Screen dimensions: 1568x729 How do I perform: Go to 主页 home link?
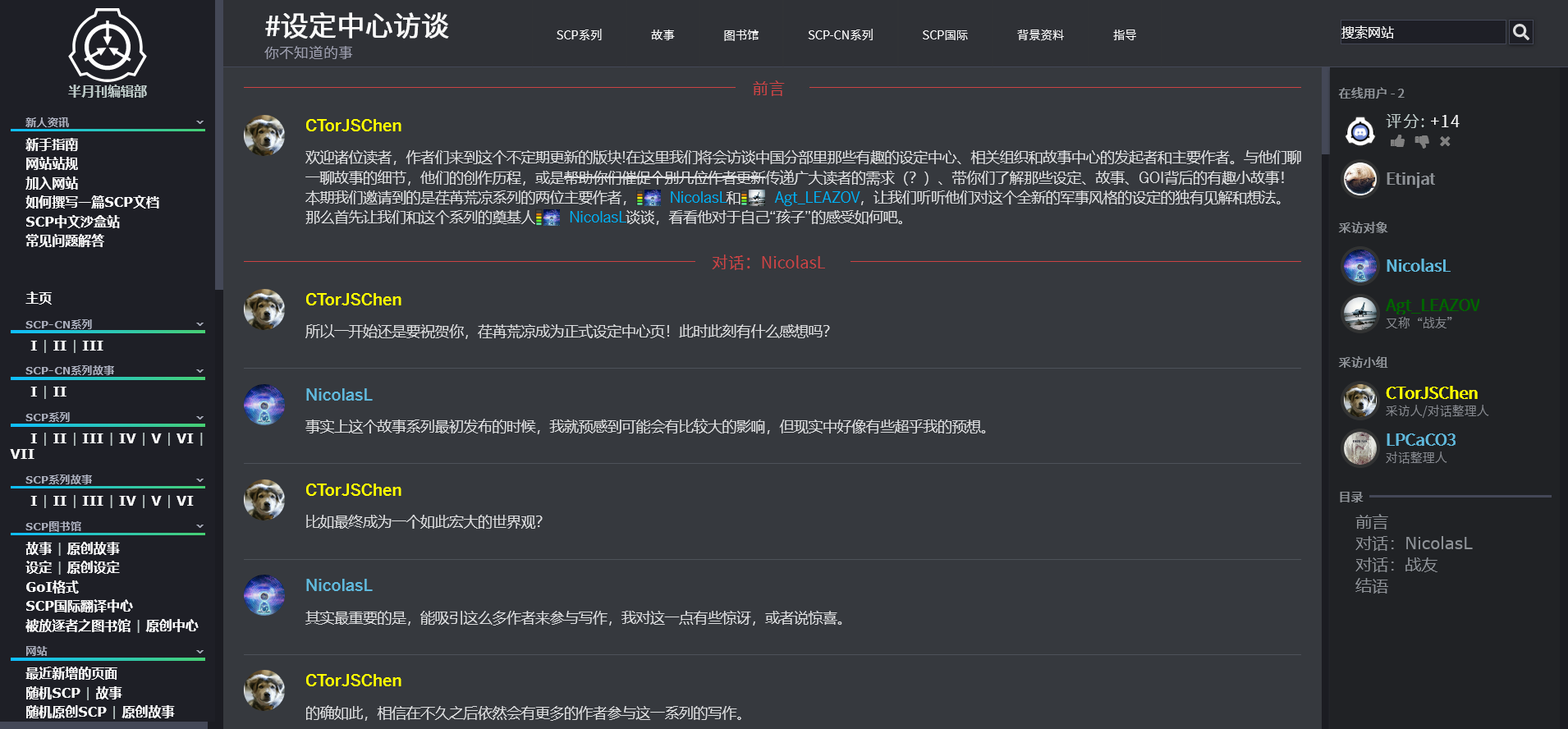tap(39, 298)
